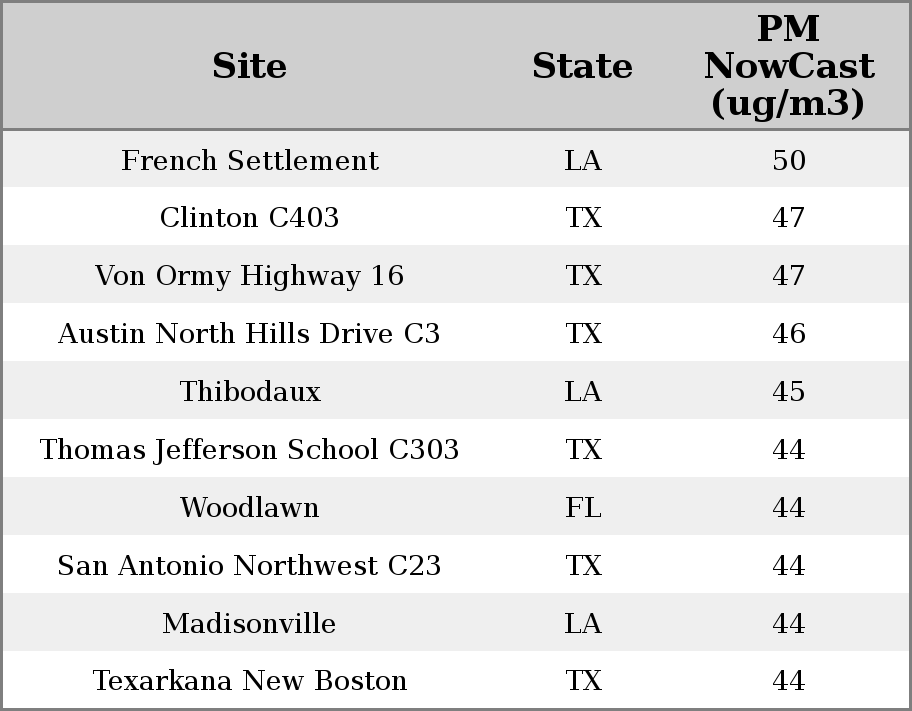Select the Texarkana New Boston cell
Image resolution: width=912 pixels, height=711 pixels.
(250, 681)
